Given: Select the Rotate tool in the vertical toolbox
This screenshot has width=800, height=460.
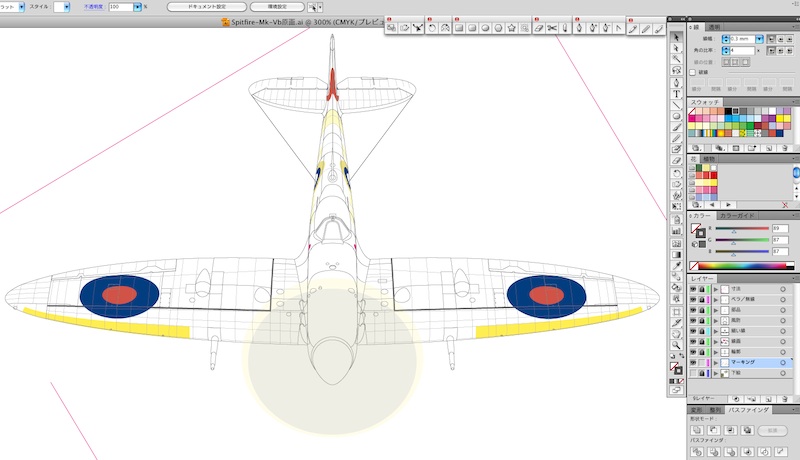Looking at the screenshot, I should [677, 173].
